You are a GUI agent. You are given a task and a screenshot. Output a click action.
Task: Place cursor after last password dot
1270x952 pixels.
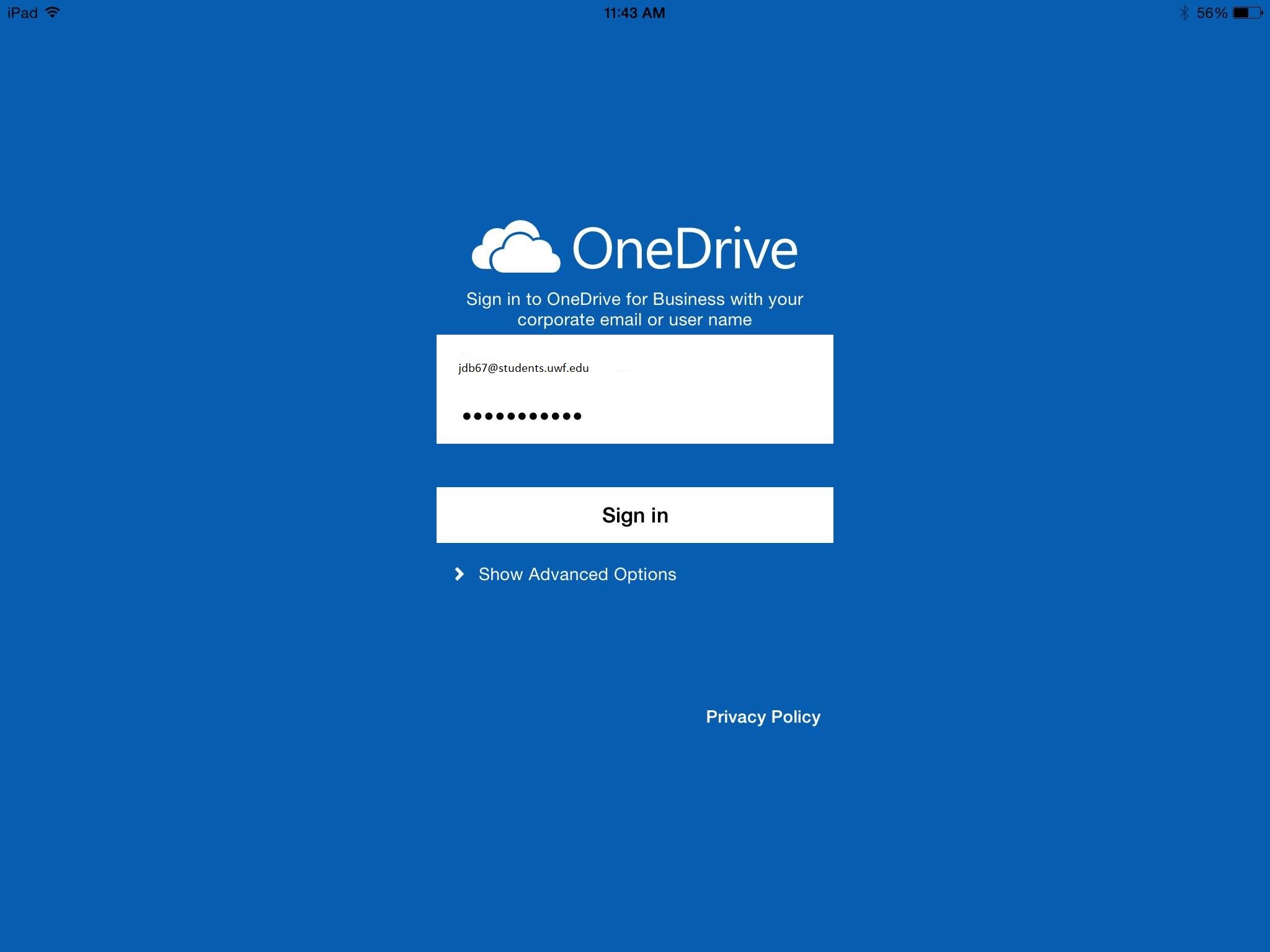point(584,416)
